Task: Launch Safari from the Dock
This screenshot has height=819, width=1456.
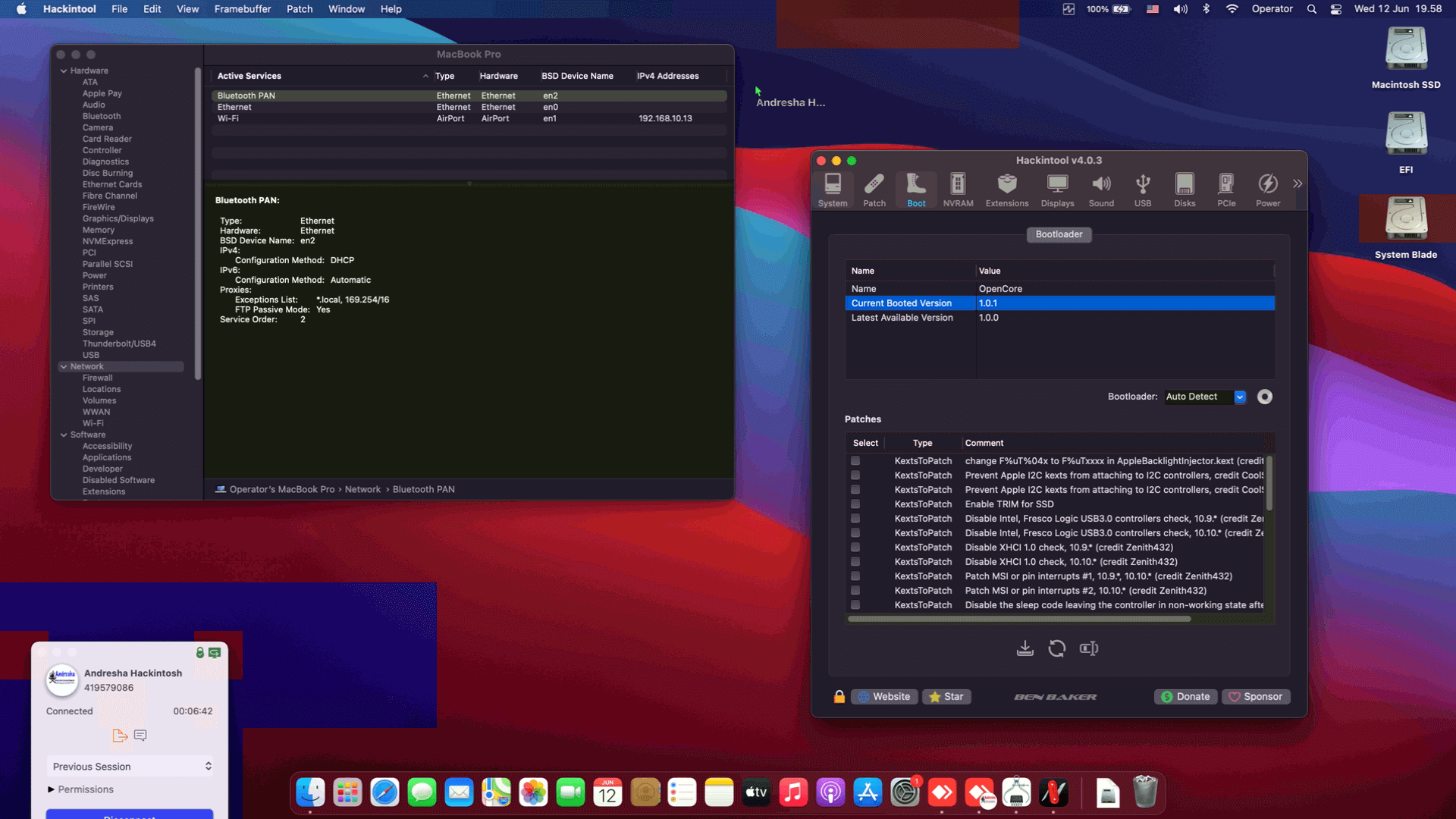Action: (384, 792)
